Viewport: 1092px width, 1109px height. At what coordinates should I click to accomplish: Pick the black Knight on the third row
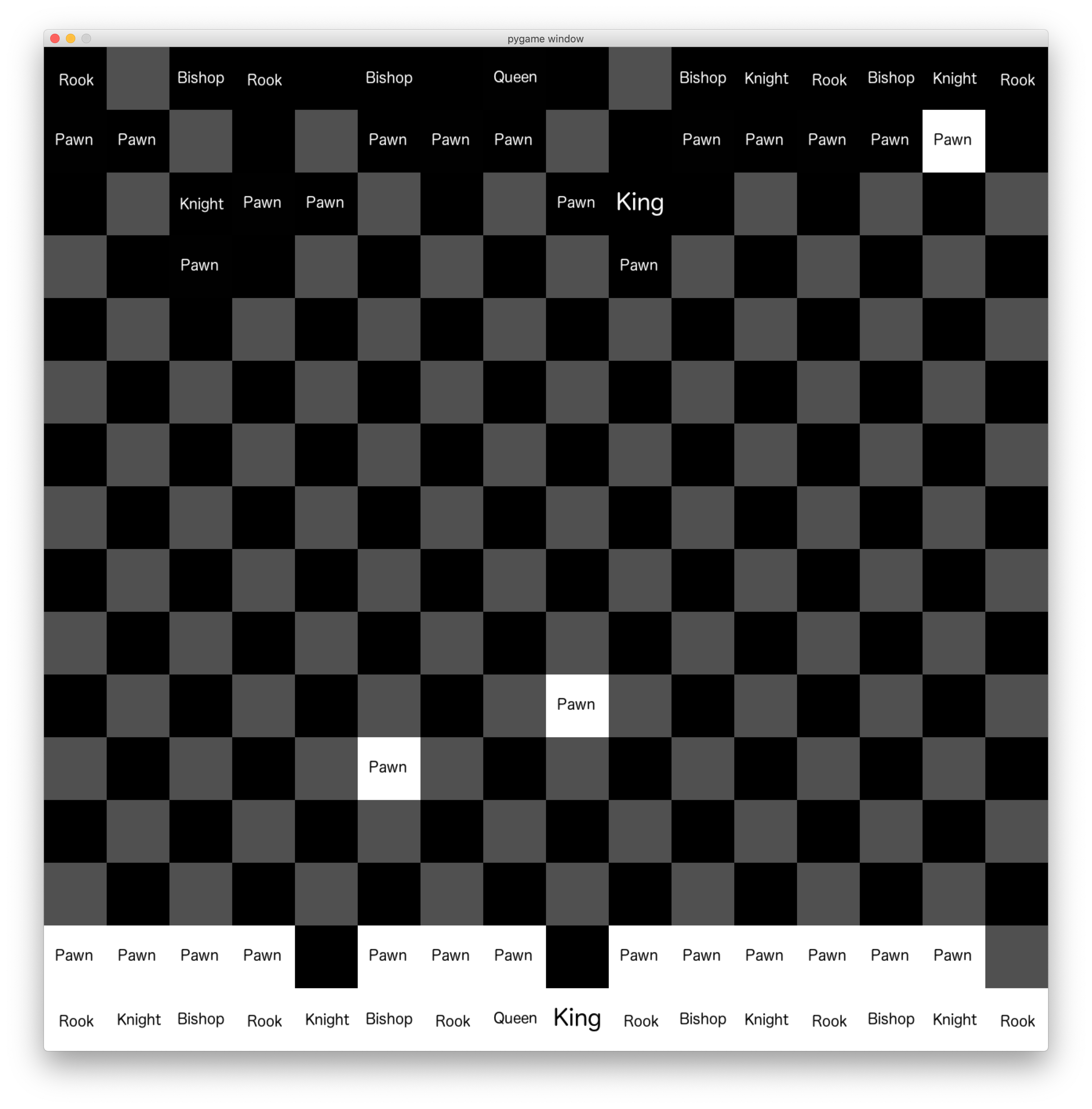pos(201,204)
